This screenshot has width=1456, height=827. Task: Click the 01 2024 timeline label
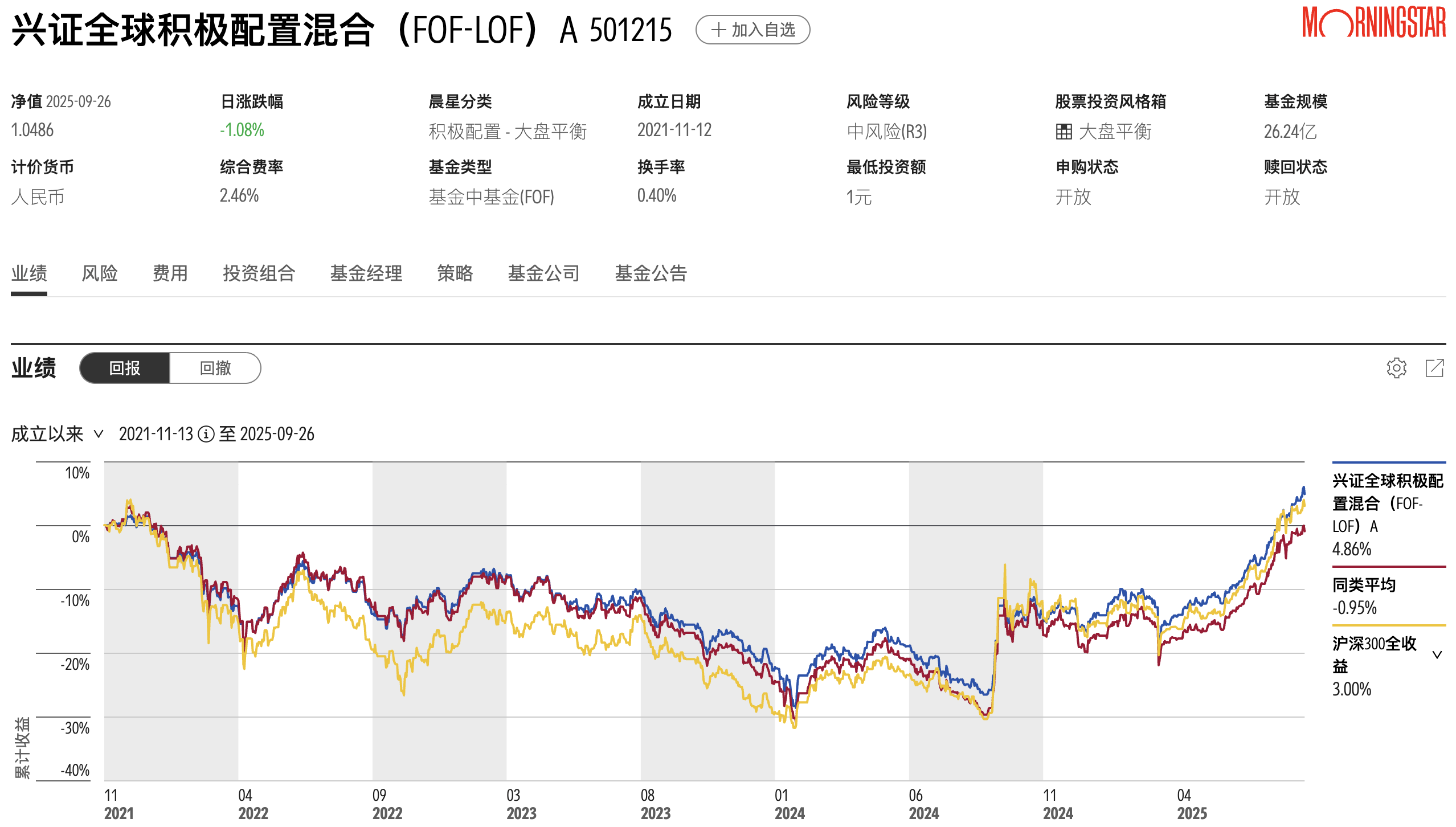point(789,804)
